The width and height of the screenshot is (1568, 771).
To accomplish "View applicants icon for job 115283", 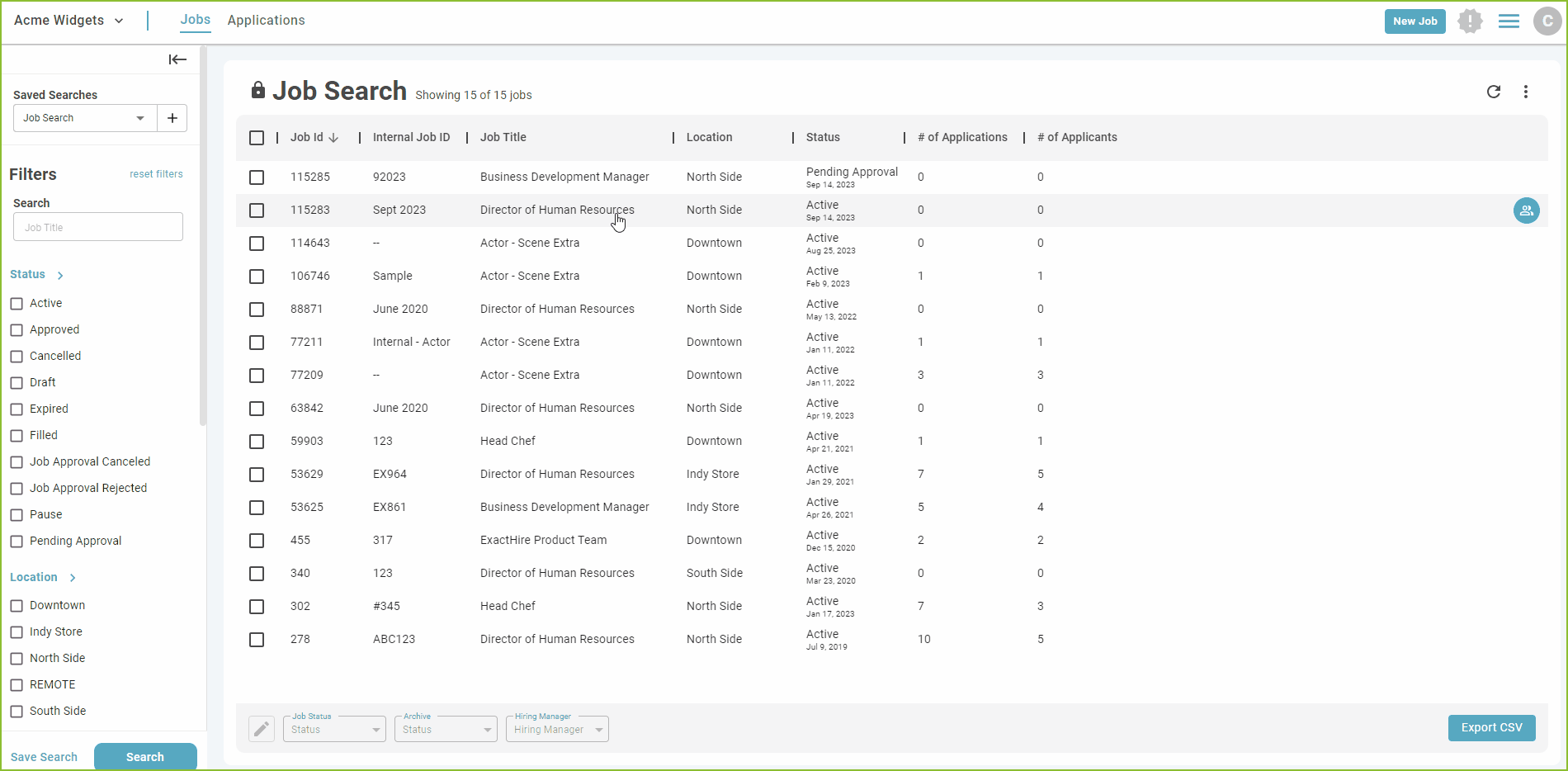I will (x=1527, y=210).
